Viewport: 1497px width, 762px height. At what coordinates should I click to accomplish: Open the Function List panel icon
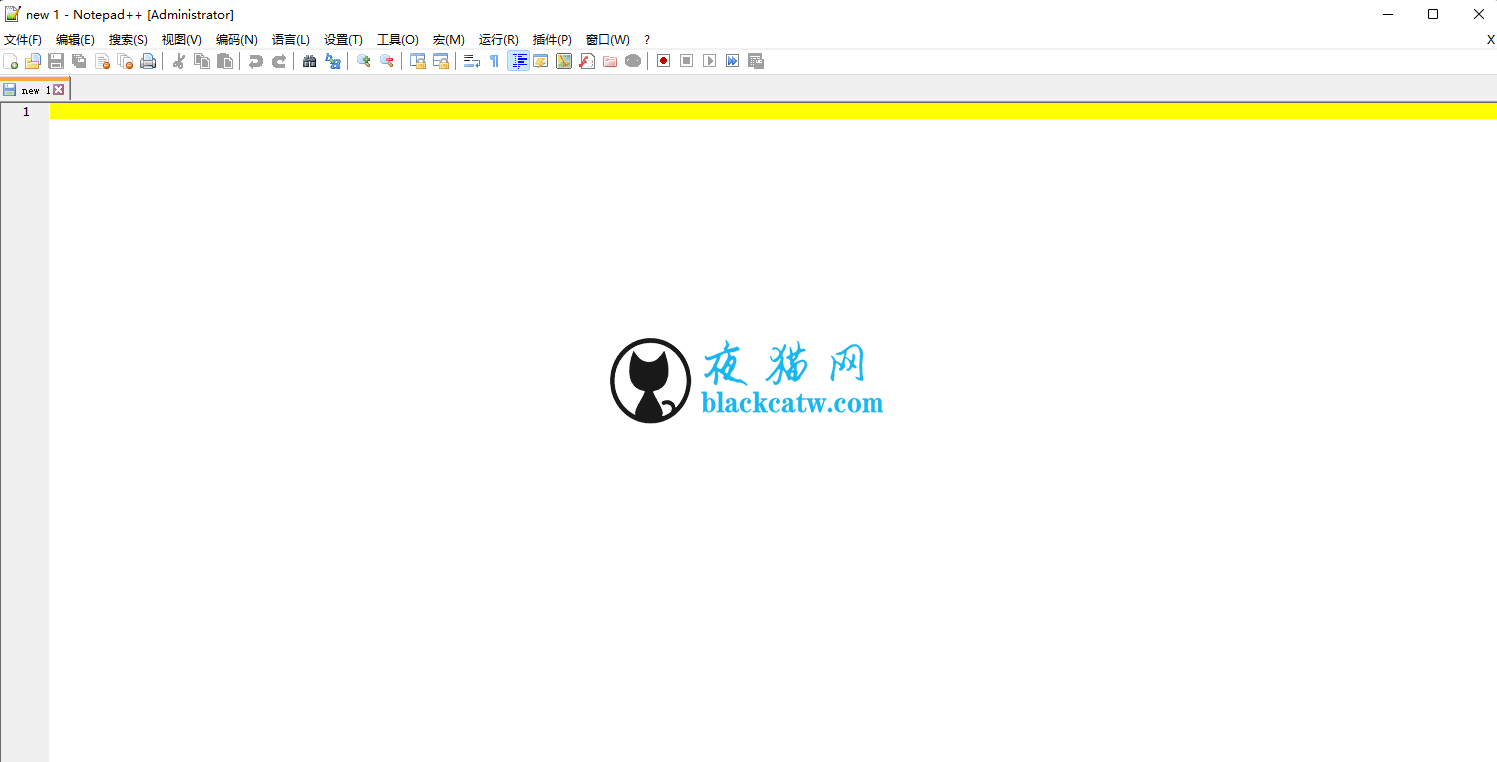[x=587, y=61]
